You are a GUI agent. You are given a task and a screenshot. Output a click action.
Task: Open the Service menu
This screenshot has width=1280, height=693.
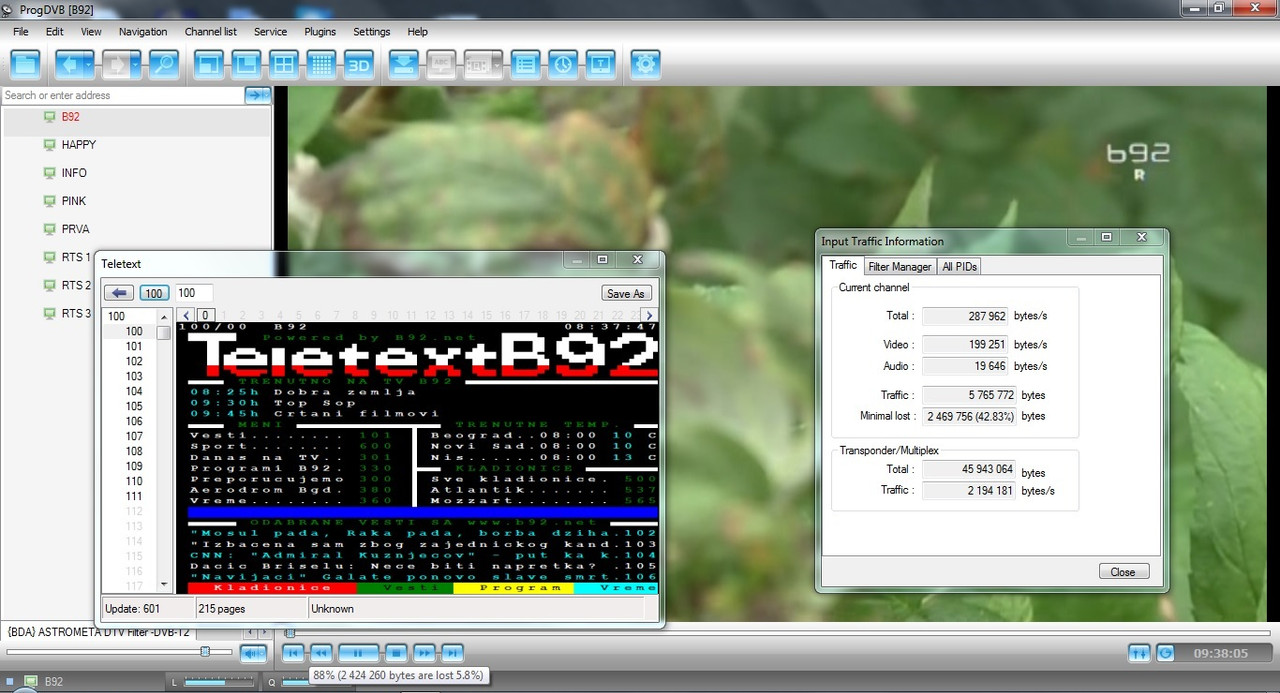(270, 32)
